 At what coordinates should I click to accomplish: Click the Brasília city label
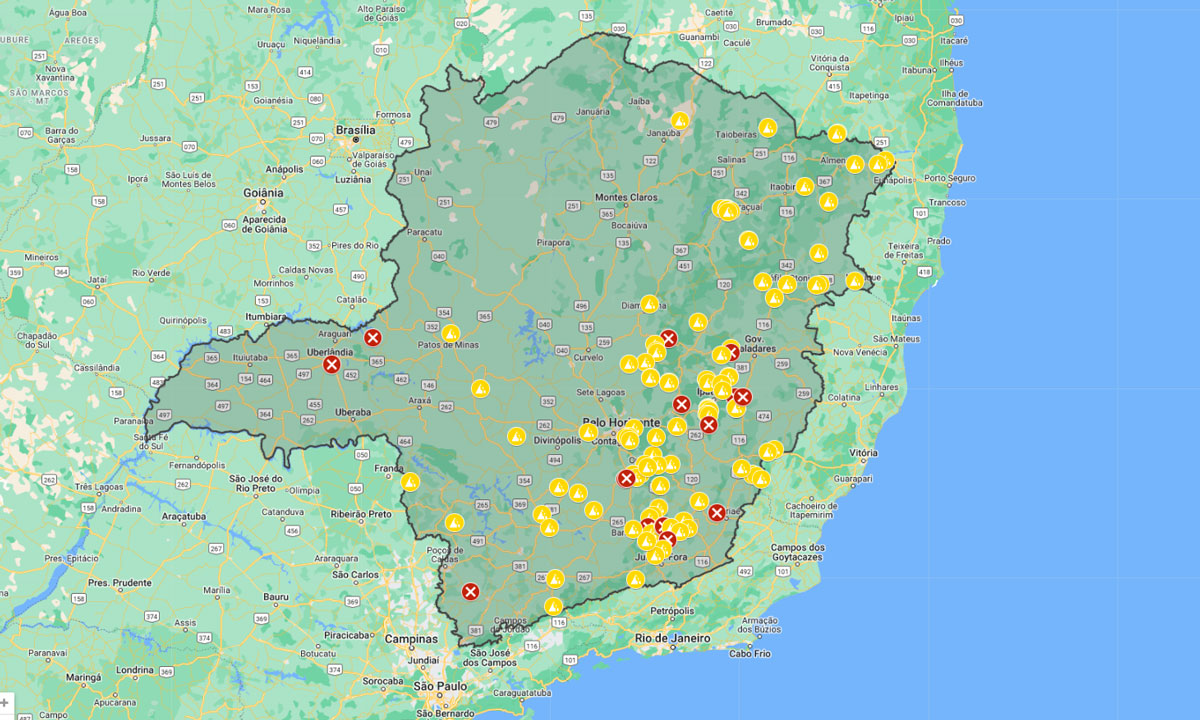355,130
